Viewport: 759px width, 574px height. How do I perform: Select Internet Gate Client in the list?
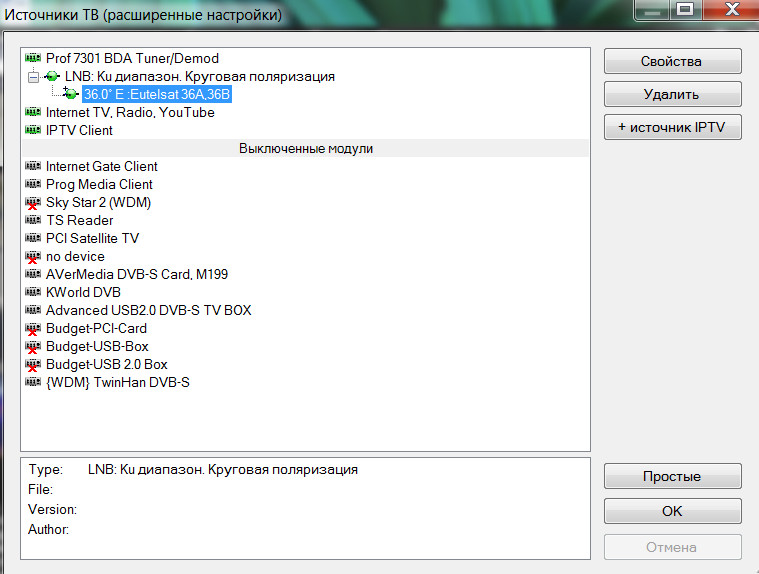click(101, 167)
